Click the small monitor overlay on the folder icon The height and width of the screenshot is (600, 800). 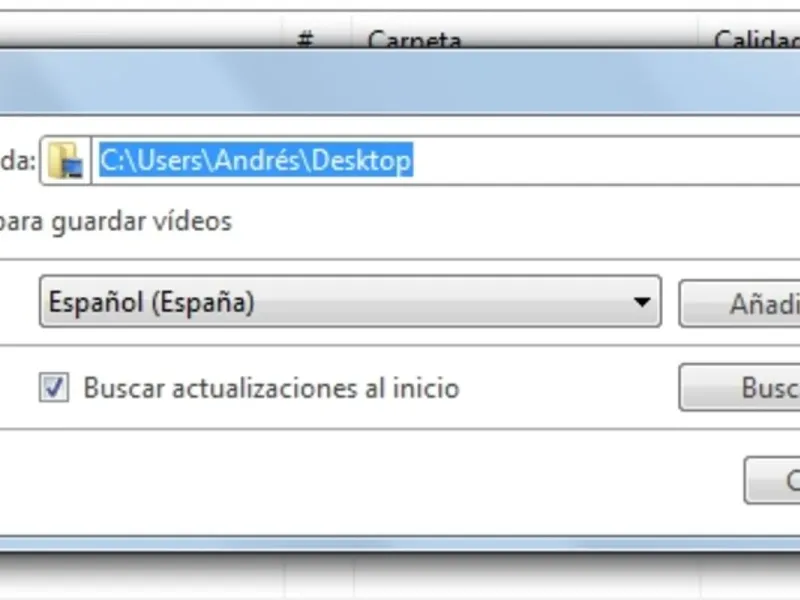[x=74, y=168]
